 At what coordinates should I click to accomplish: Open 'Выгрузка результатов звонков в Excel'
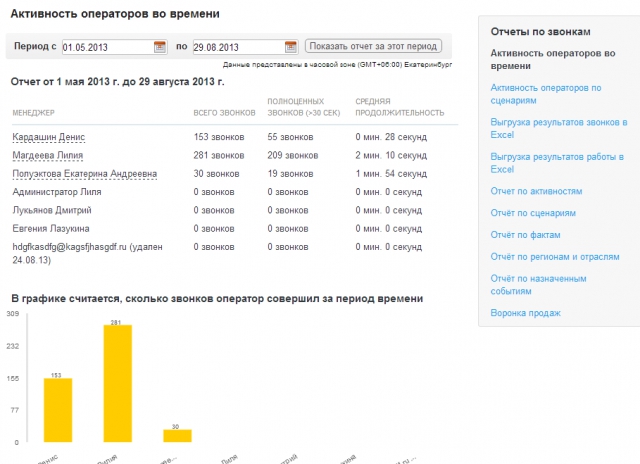pyautogui.click(x=559, y=129)
